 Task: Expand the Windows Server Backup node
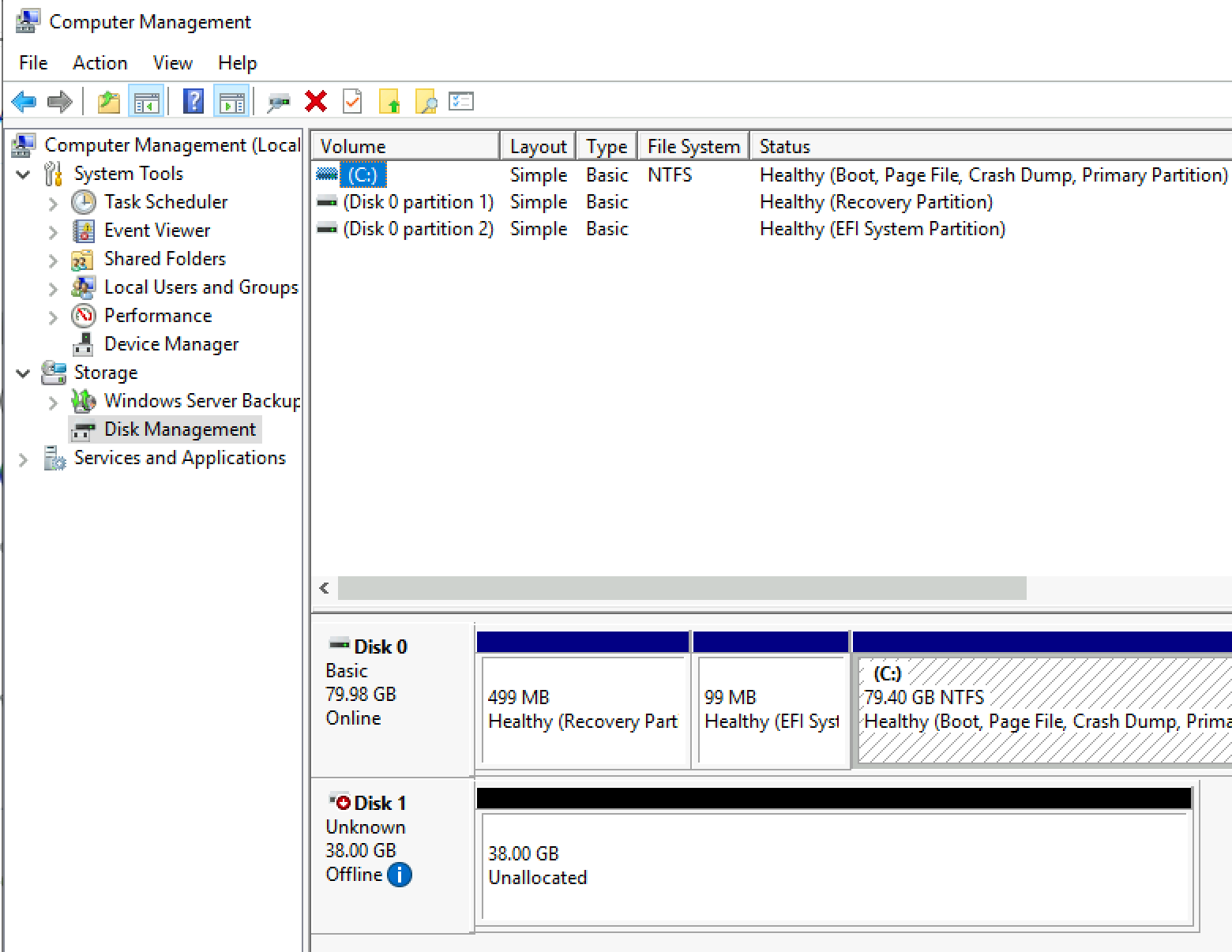53,403
